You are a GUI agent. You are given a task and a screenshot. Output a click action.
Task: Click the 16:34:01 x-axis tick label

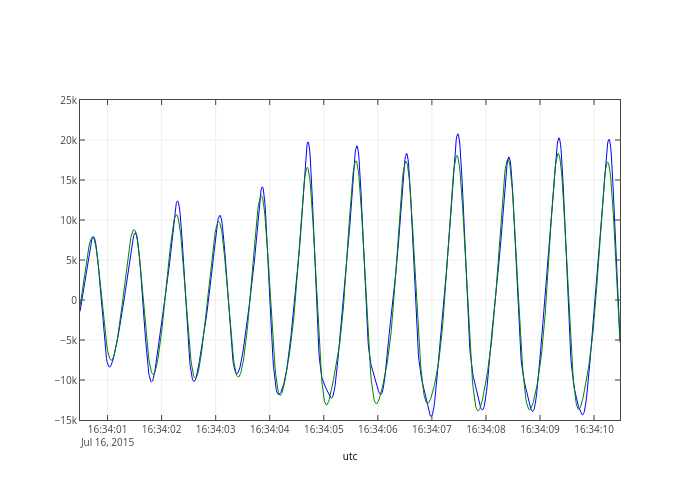[x=107, y=429]
